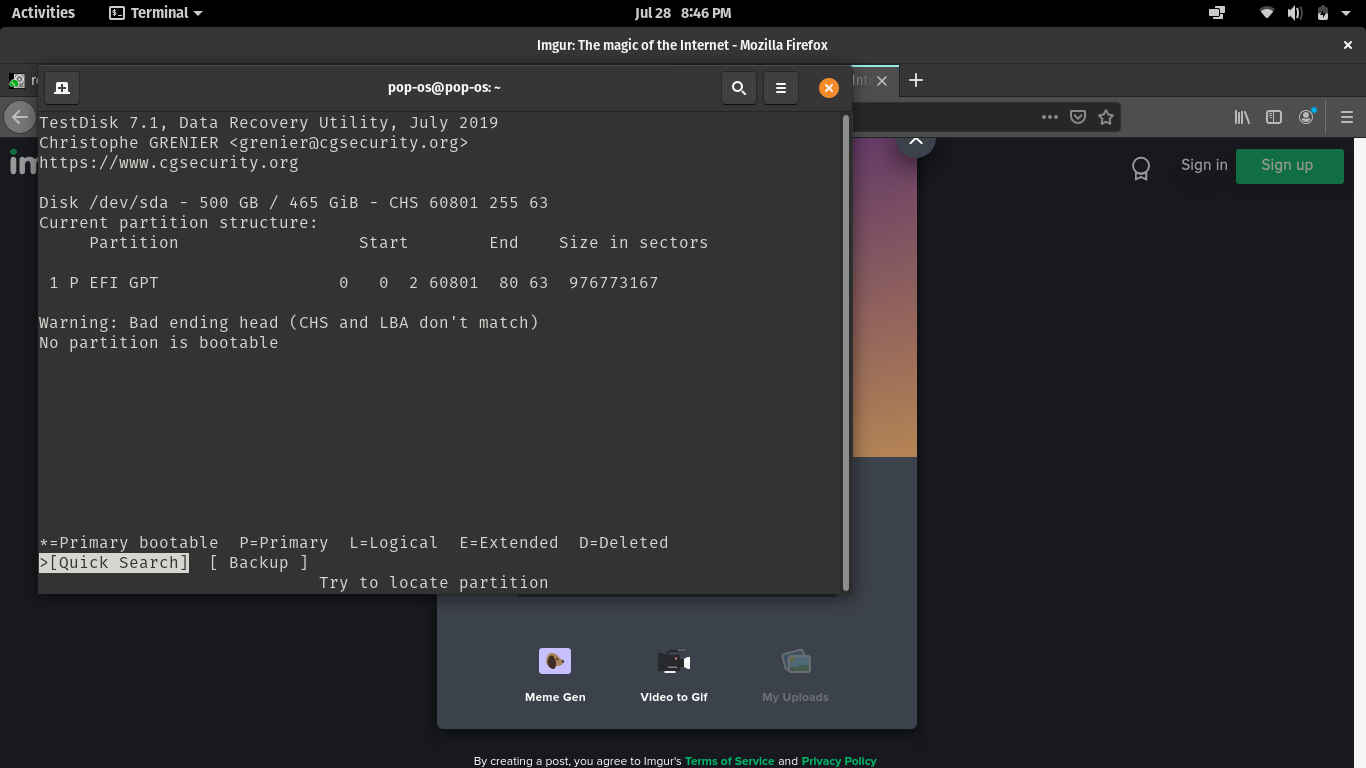
Task: Close the Imgur upload dialog with the round X
Action: coord(915,144)
